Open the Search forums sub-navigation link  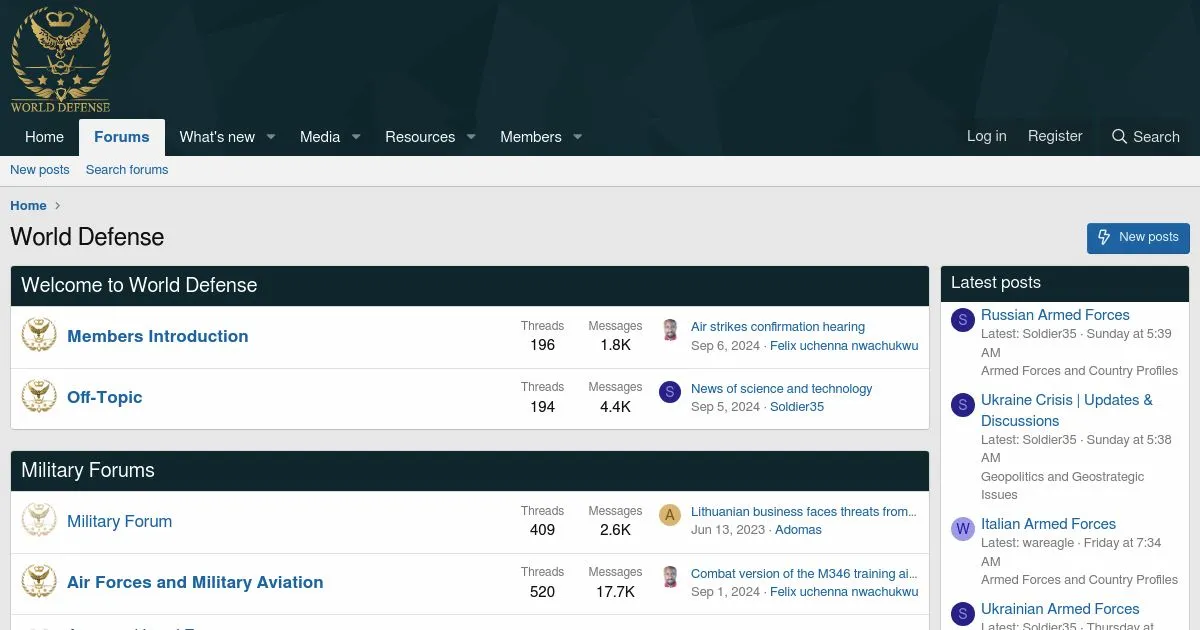tap(127, 170)
